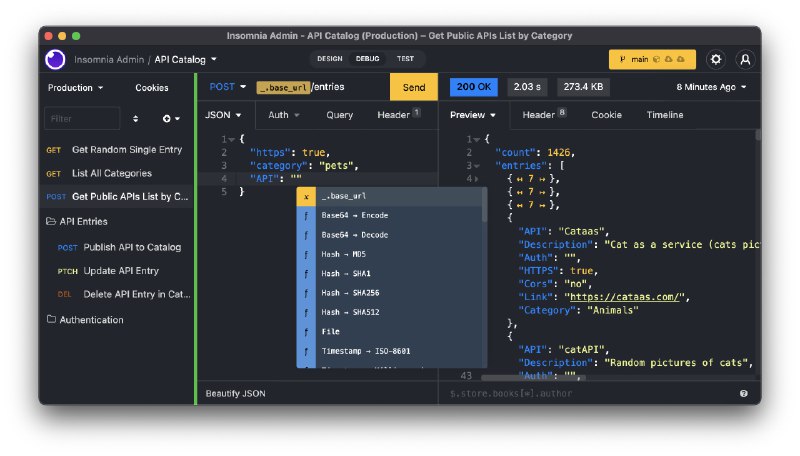Click the function icon beside File
This screenshot has height=456, width=800.
(x=306, y=332)
